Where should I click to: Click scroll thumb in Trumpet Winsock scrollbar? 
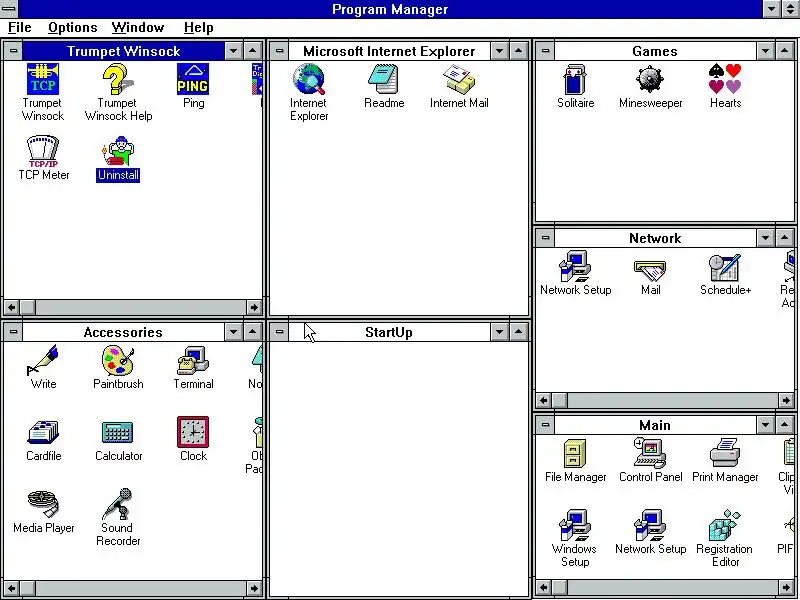coord(28,308)
